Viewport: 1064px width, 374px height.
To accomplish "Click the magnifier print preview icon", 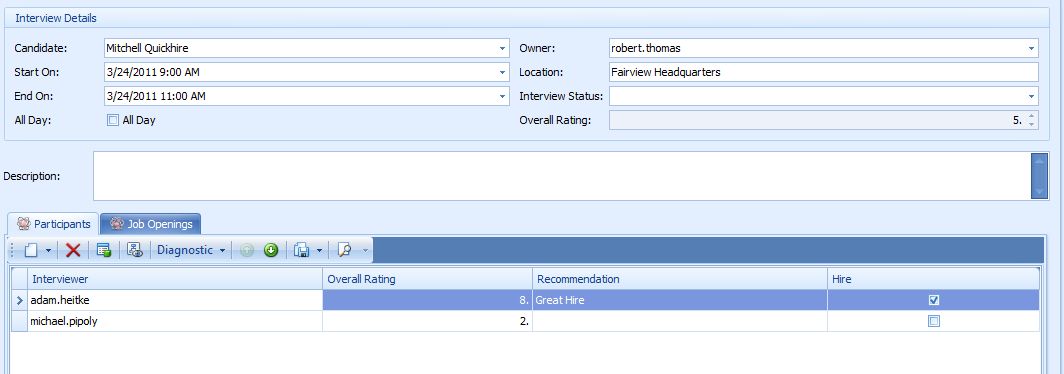I will click(x=344, y=250).
